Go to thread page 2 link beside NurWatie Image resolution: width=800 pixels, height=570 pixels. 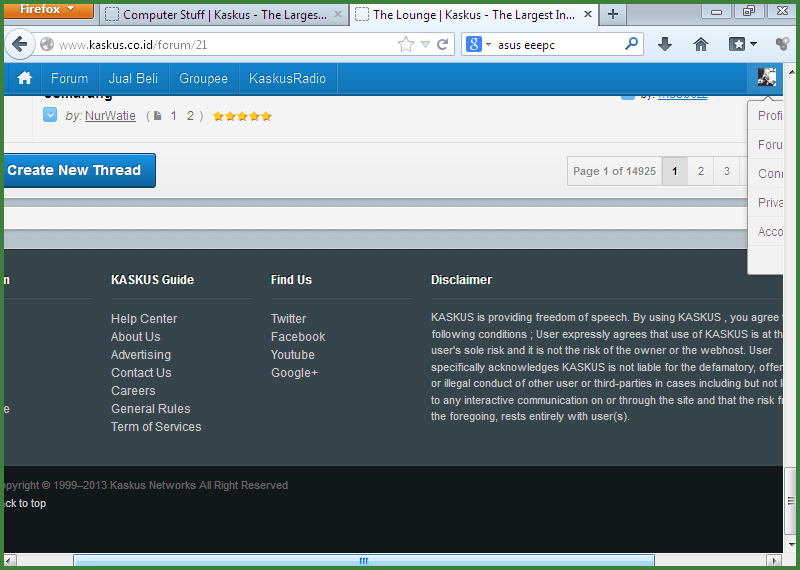click(x=190, y=116)
